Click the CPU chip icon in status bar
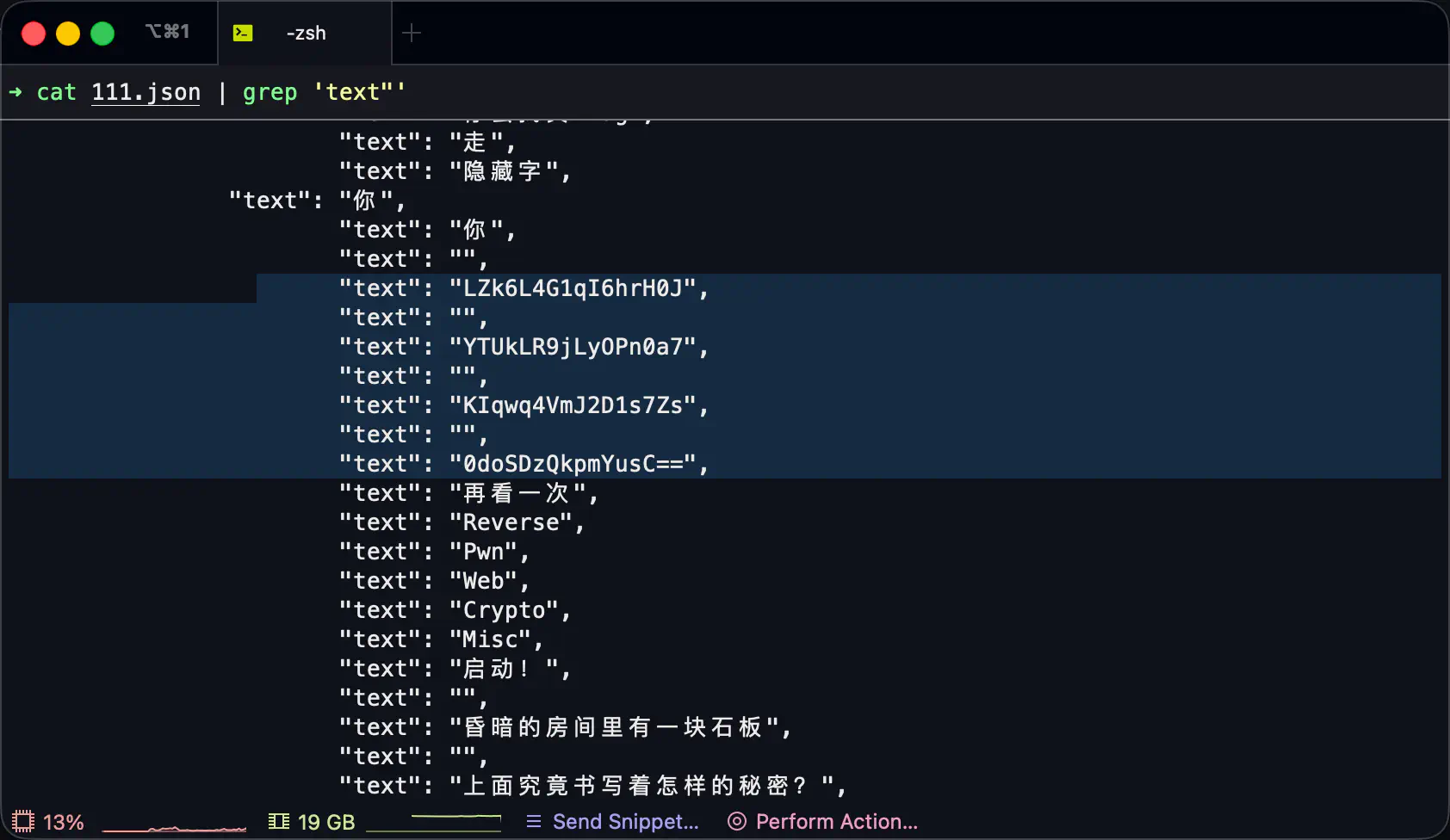 23,821
